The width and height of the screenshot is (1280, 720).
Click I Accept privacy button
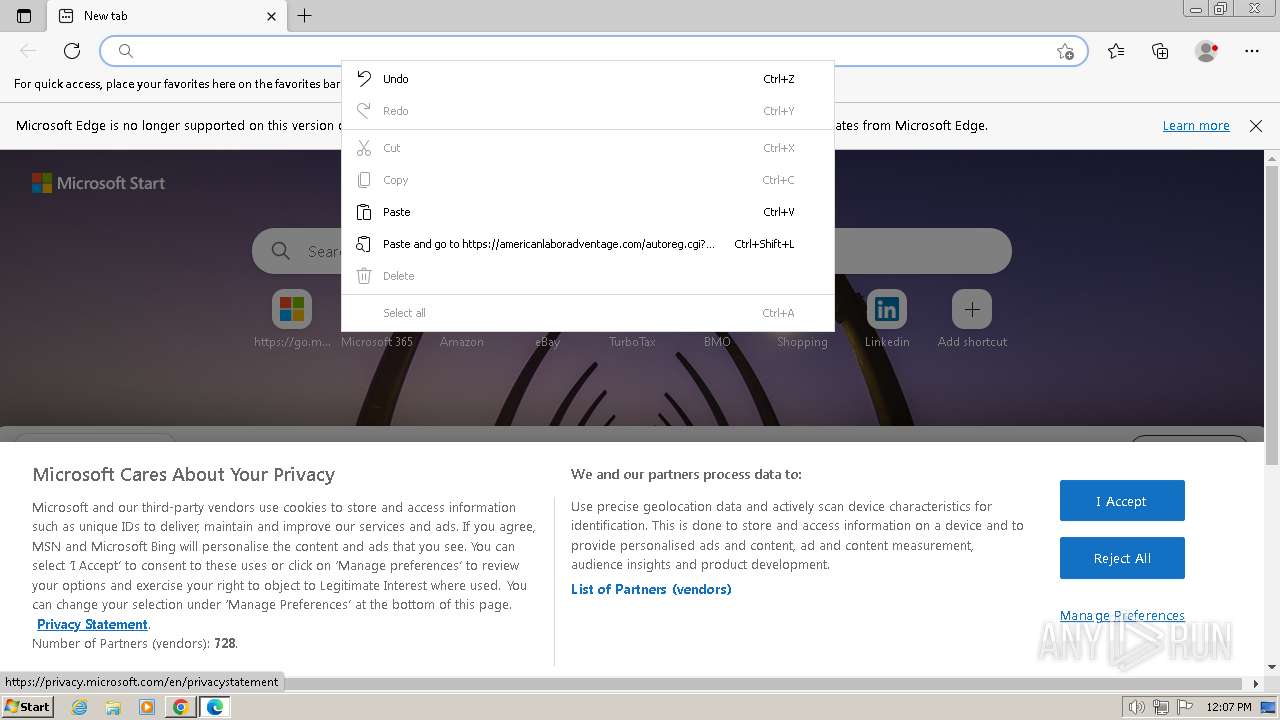(1122, 501)
